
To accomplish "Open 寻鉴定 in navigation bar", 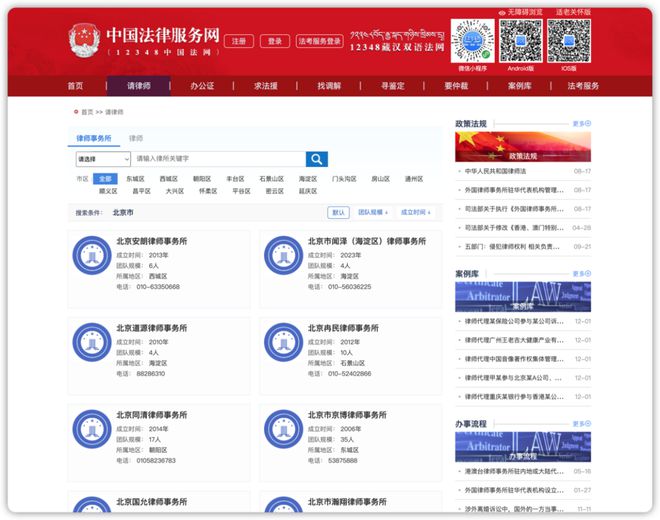I will pyautogui.click(x=393, y=86).
